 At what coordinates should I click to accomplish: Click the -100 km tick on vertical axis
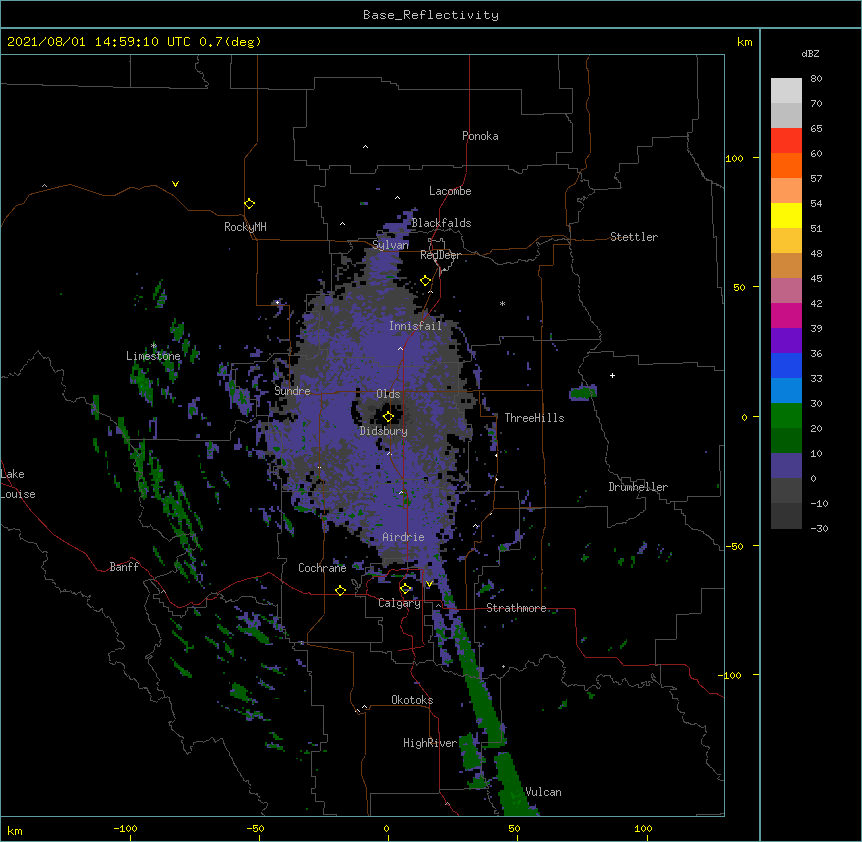pos(731,675)
